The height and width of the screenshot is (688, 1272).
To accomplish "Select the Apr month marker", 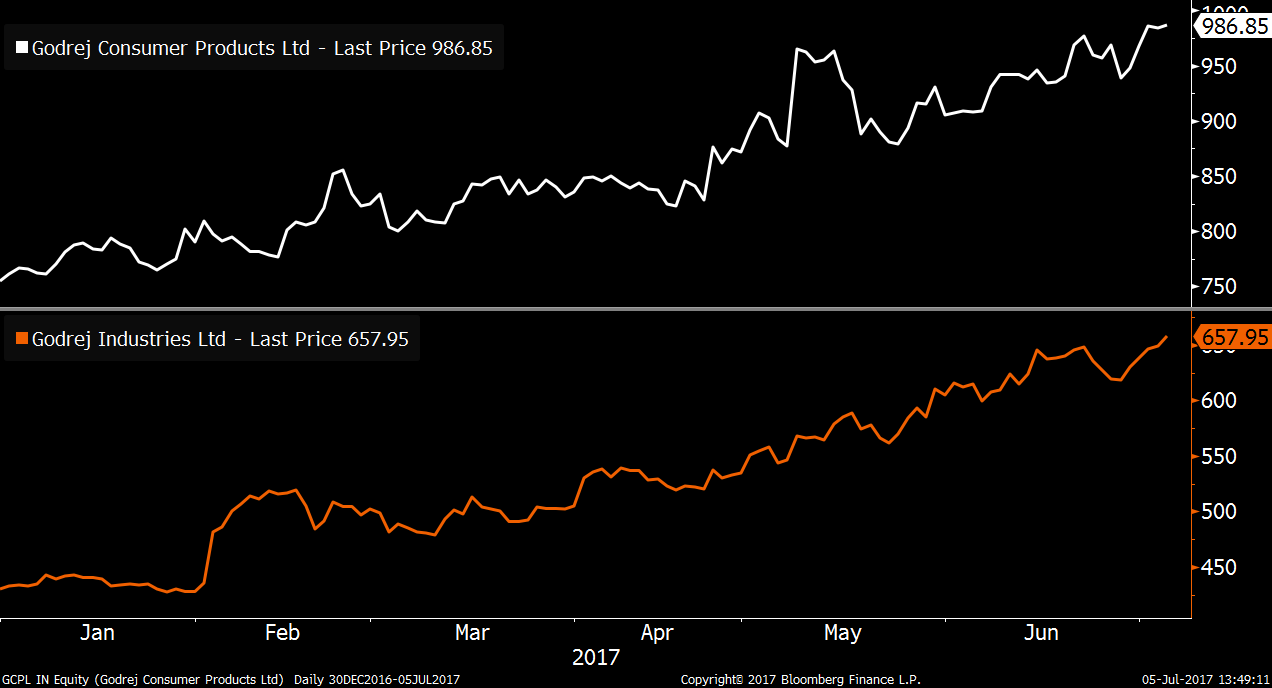I will [x=657, y=632].
